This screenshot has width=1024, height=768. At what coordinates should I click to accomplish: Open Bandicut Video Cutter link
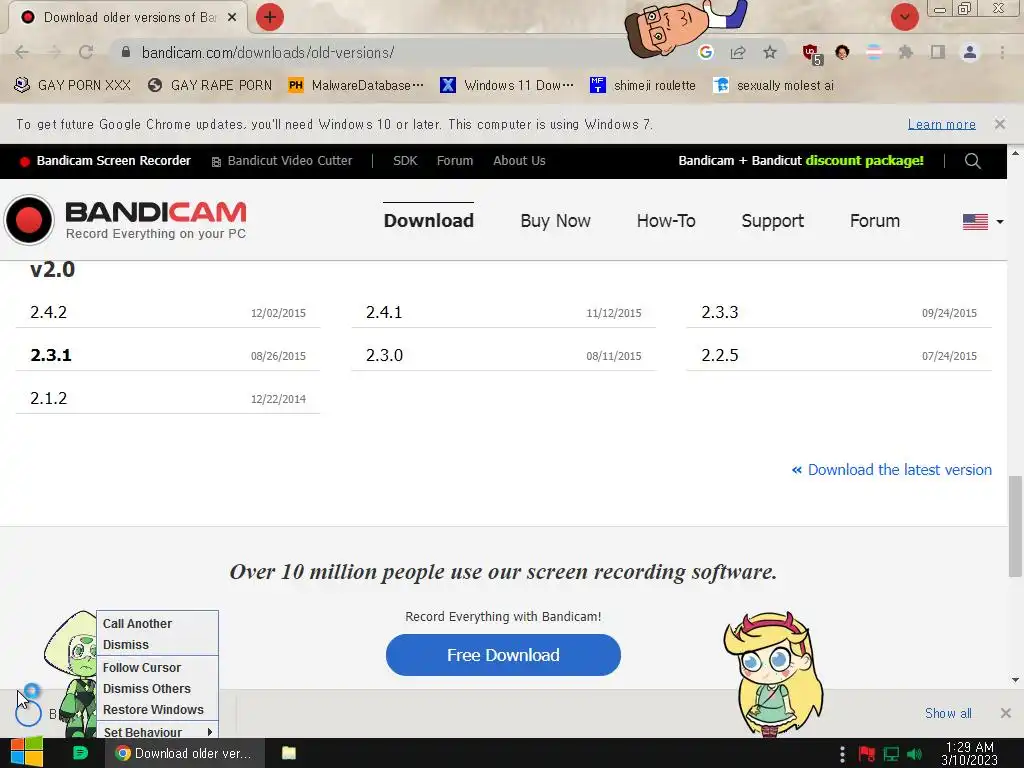coord(281,161)
